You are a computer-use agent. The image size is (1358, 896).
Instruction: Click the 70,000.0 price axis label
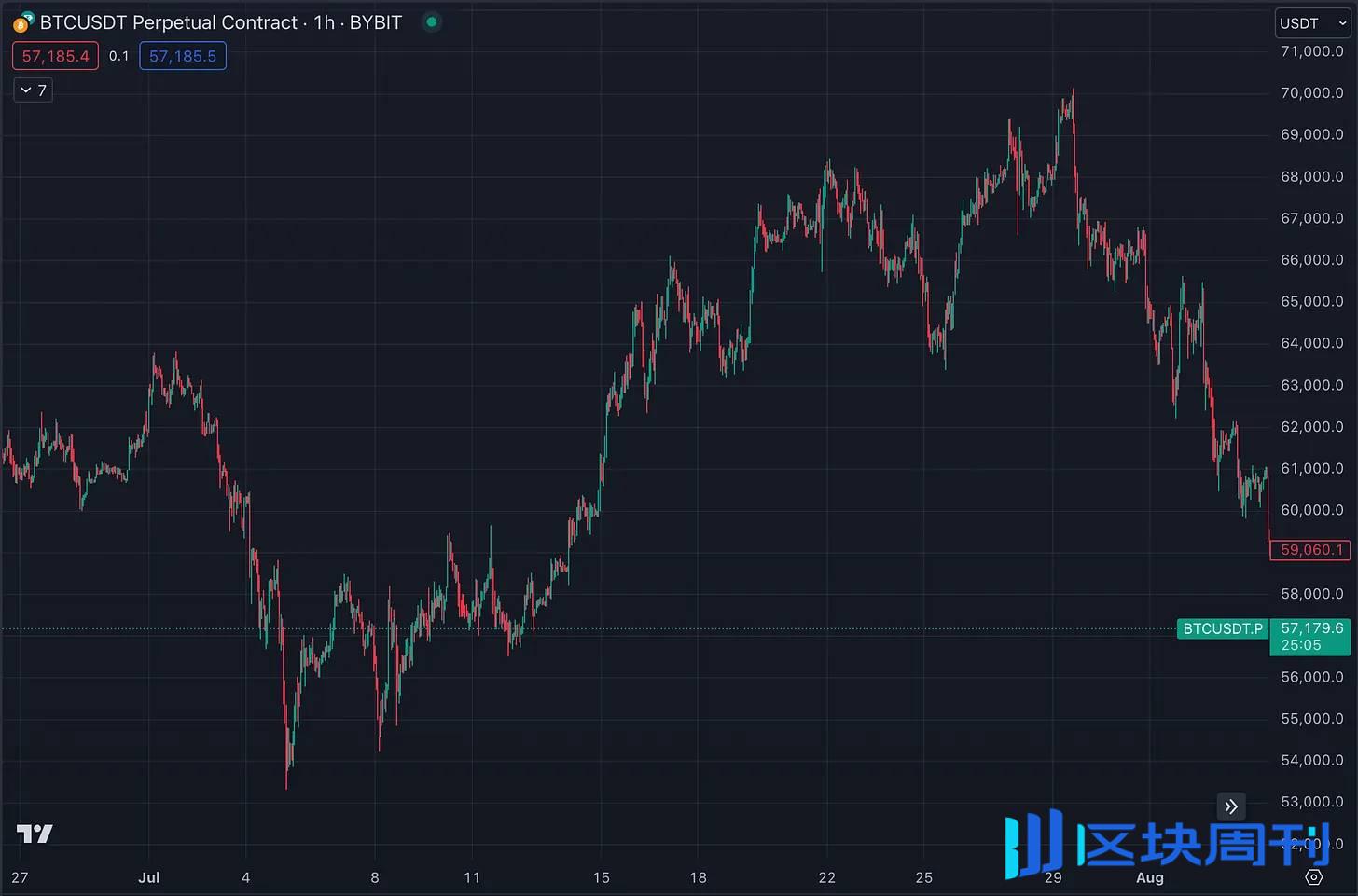point(1311,93)
